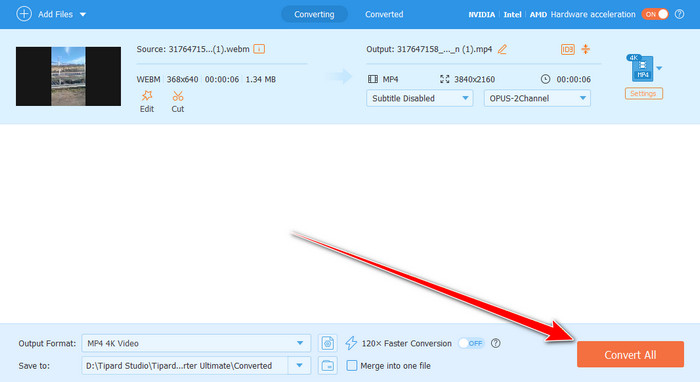Open the Cut scissors tool
This screenshot has width=700, height=382.
click(x=178, y=96)
